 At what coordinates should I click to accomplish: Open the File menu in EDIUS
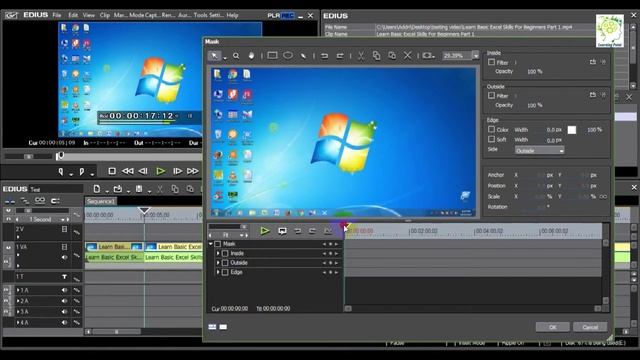[57, 15]
